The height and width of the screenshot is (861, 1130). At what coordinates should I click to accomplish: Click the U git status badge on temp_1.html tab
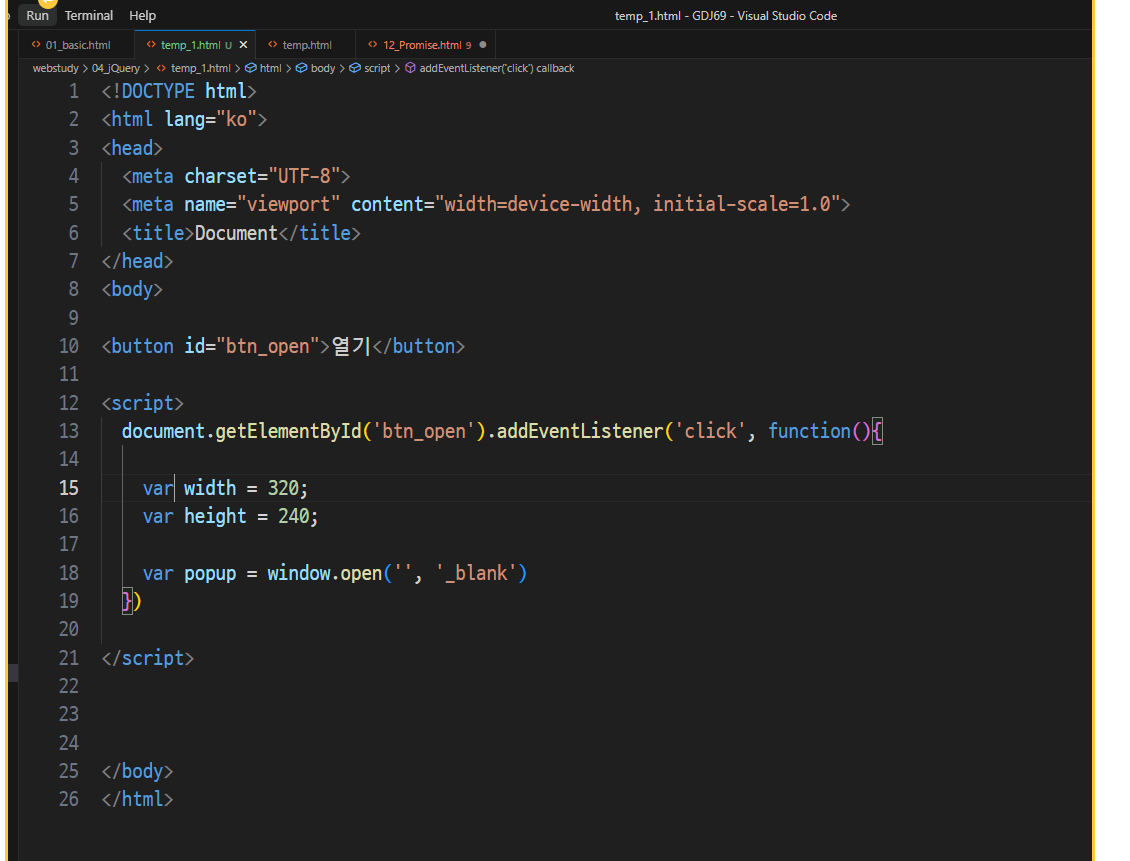click(228, 45)
